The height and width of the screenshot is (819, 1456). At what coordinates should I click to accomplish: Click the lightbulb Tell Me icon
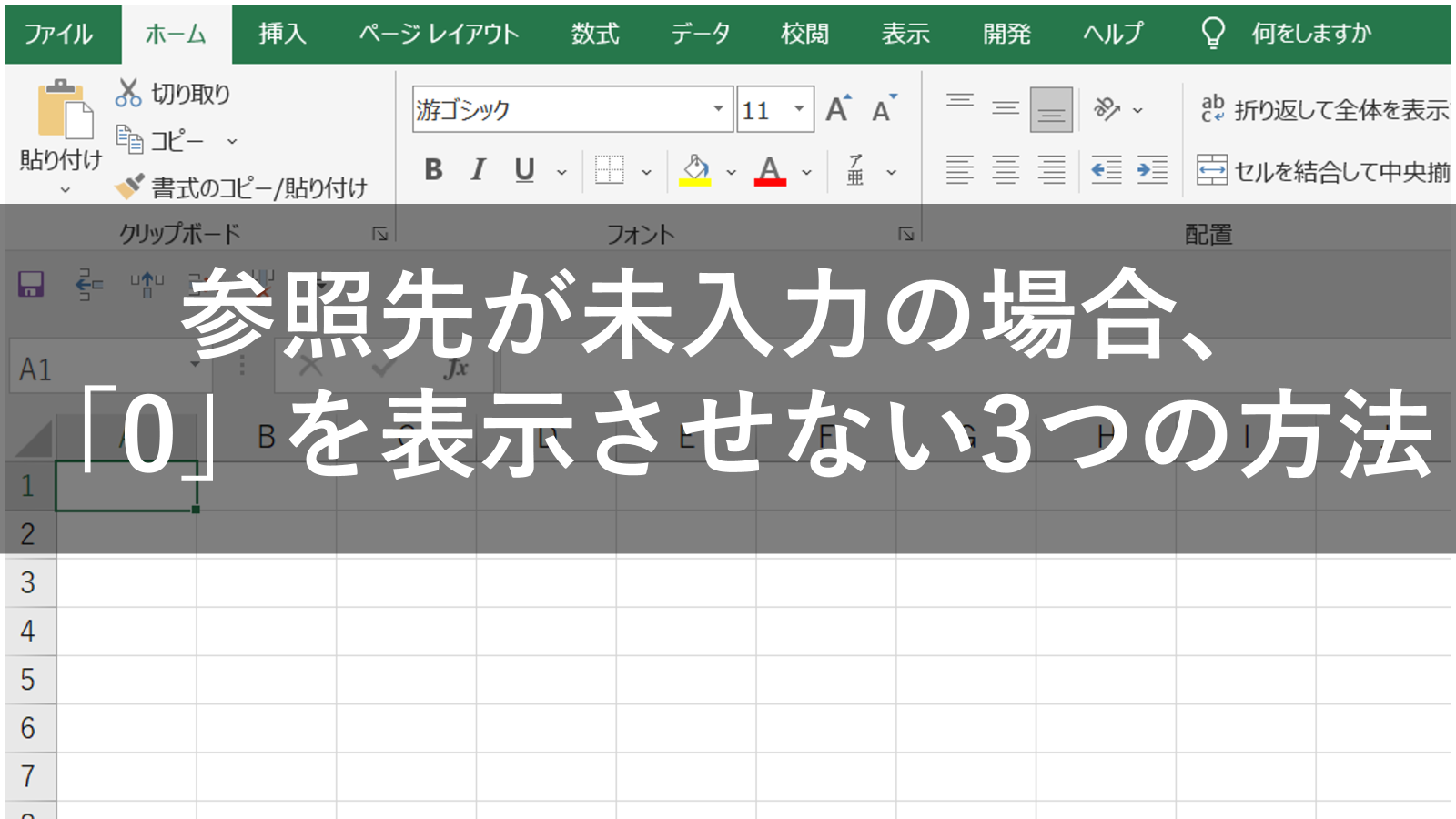[x=1213, y=34]
